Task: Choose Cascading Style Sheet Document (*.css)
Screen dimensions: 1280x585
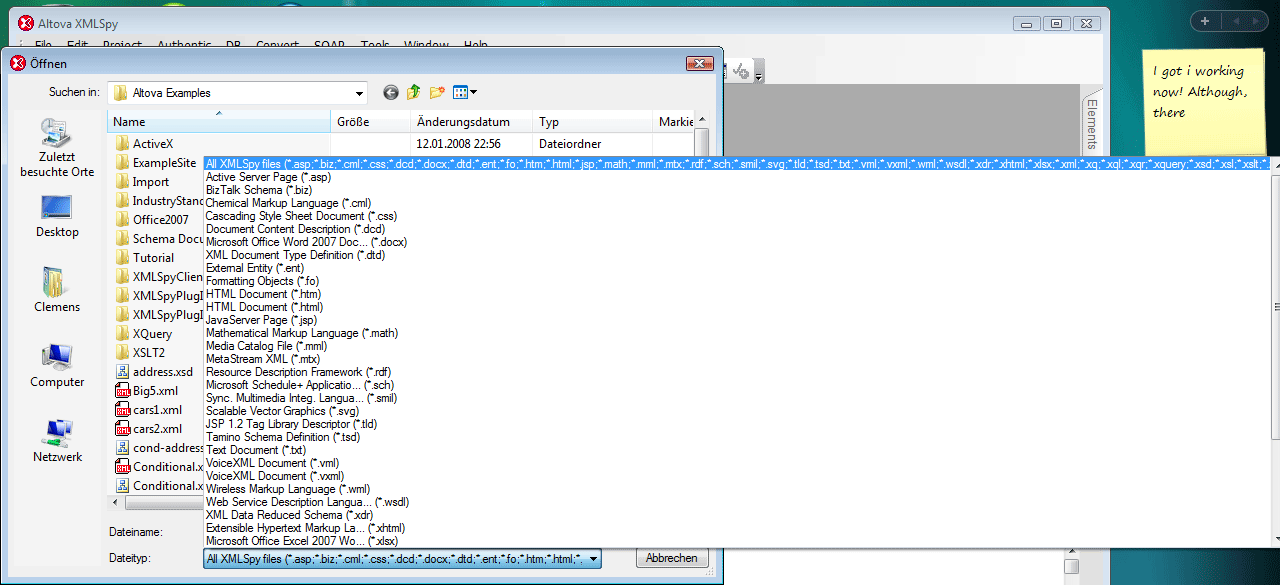Action: click(301, 216)
